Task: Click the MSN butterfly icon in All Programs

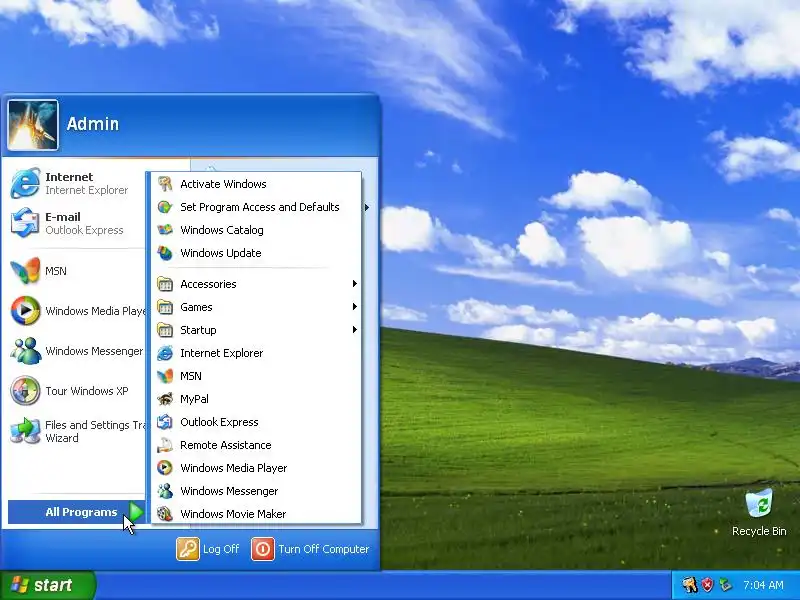Action: (165, 376)
